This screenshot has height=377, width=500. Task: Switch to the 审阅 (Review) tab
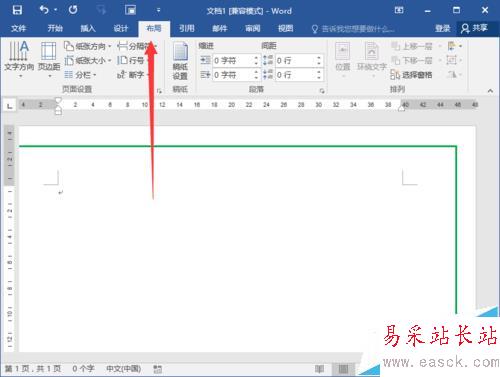pyautogui.click(x=253, y=28)
